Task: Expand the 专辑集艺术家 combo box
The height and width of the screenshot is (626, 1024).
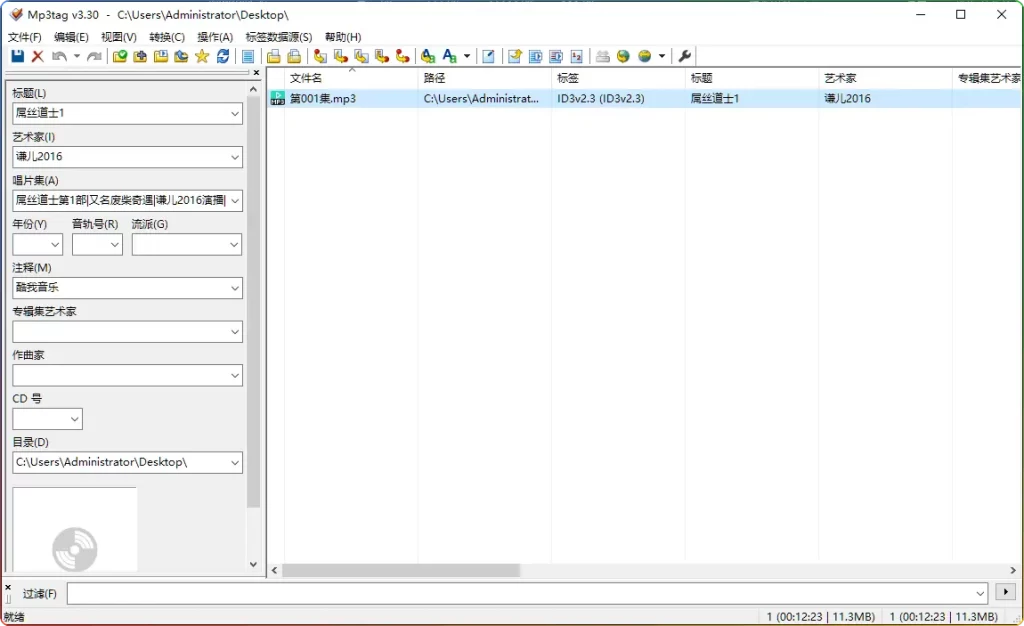Action: point(234,332)
